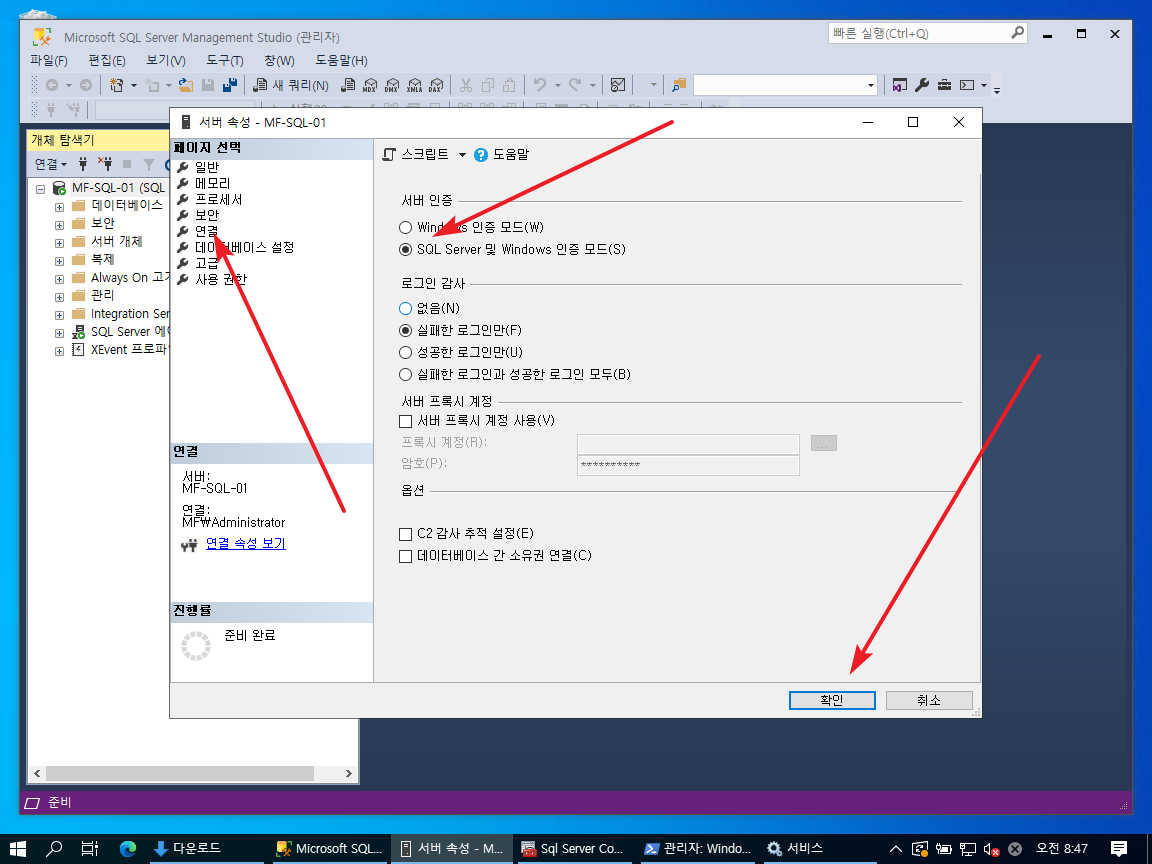The width and height of the screenshot is (1152, 864).
Task: Click the Quick Launch search magnifier icon
Action: click(1018, 33)
